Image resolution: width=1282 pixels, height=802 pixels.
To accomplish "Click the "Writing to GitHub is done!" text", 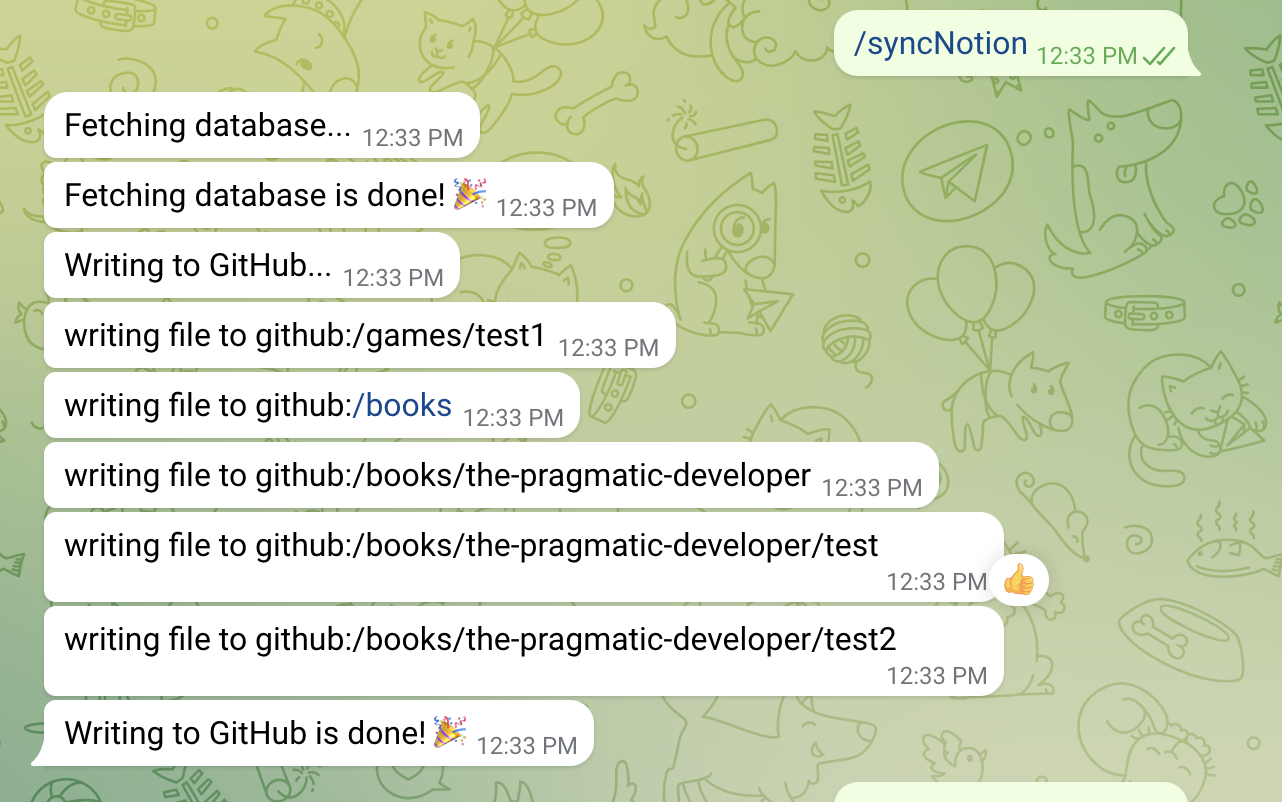I will click(x=246, y=733).
